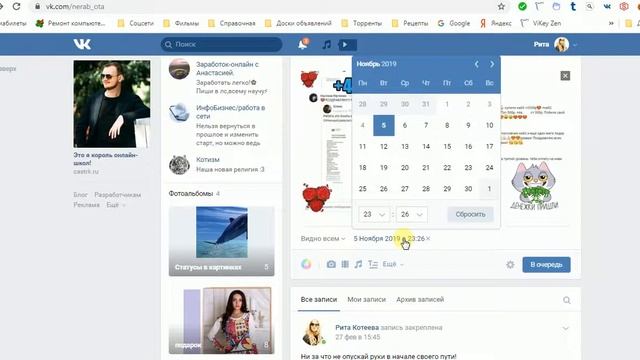Open the Справочная bookmarks folder
Screen dimensions: 640x360
click(231, 23)
